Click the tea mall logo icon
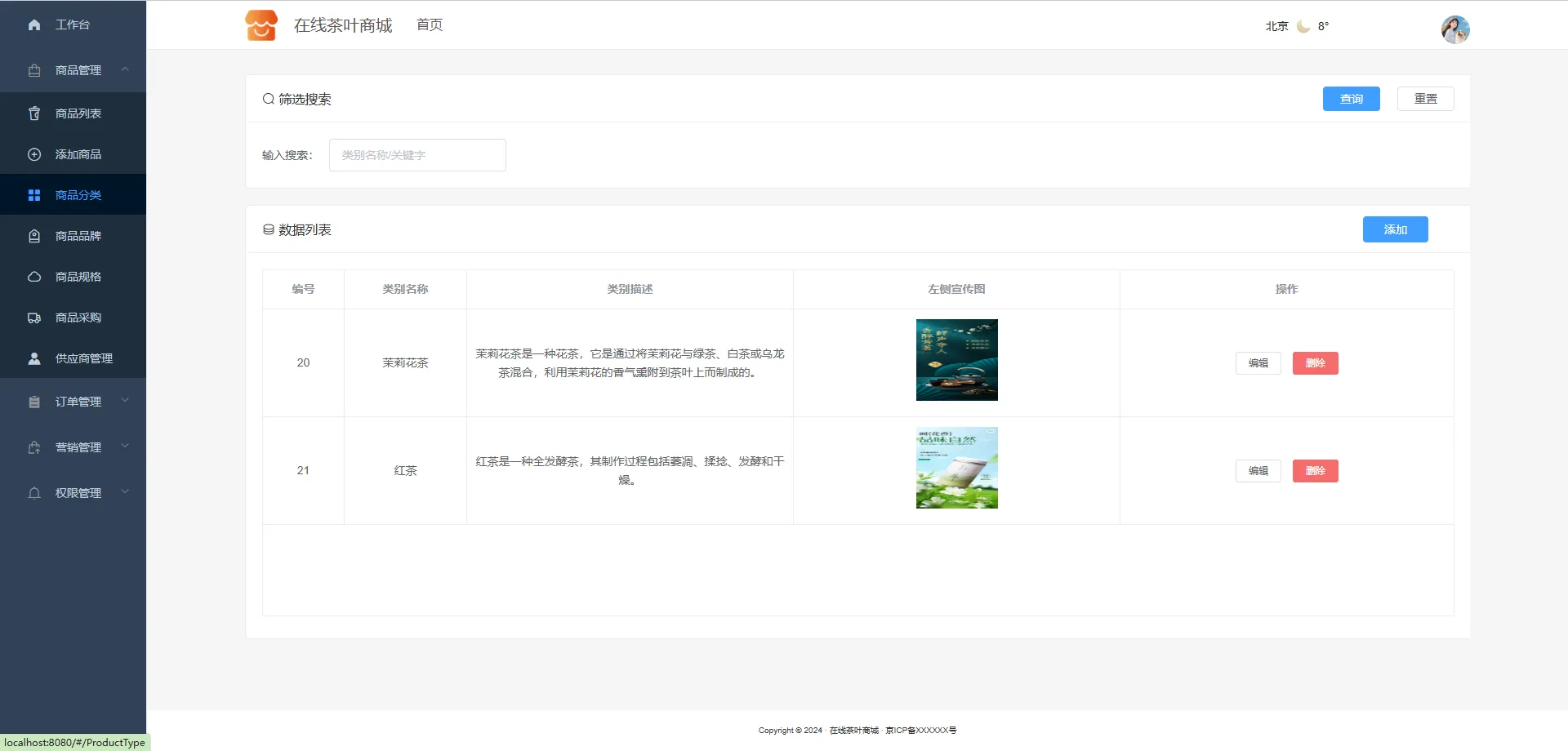 (x=261, y=25)
